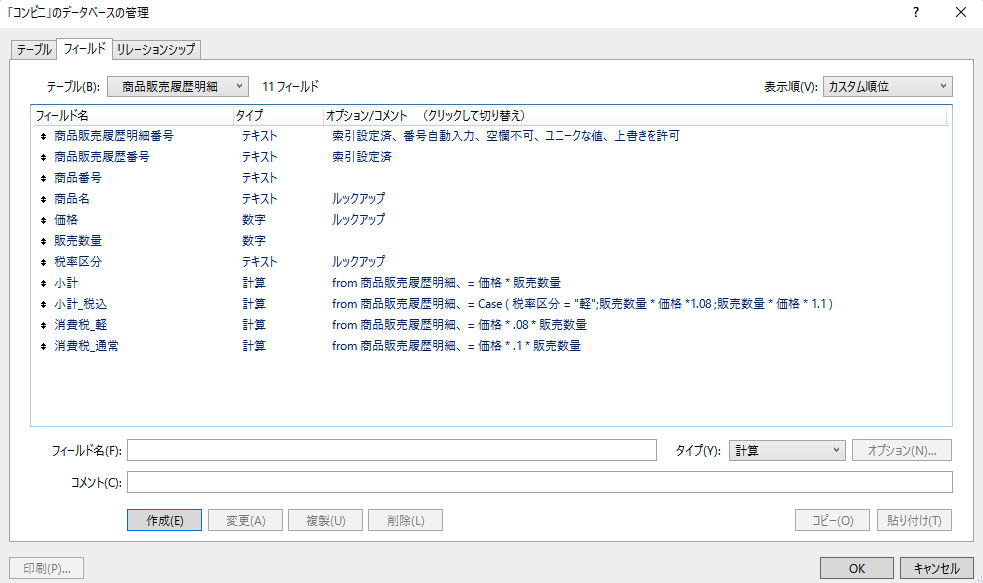Click the reorder handle beside 商品番号 field

point(44,178)
